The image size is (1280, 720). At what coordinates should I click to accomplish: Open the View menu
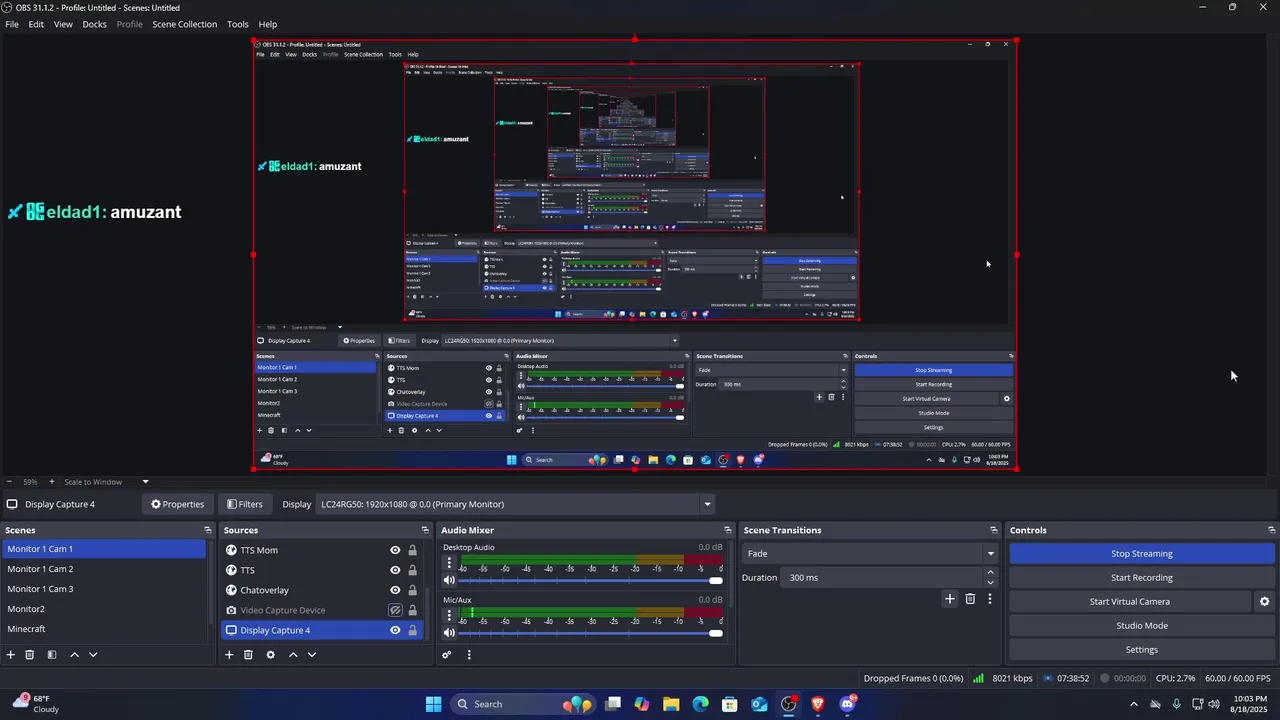[x=63, y=24]
